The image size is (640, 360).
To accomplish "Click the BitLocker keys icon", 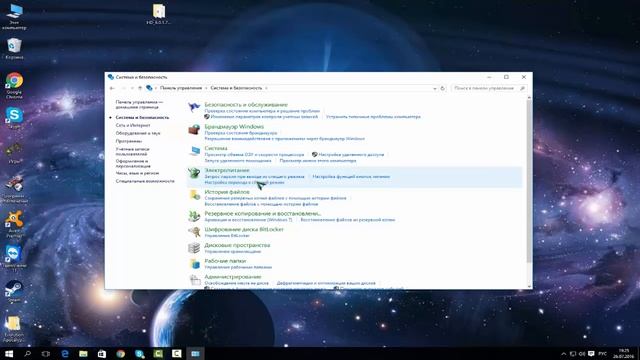I will click(x=194, y=232).
